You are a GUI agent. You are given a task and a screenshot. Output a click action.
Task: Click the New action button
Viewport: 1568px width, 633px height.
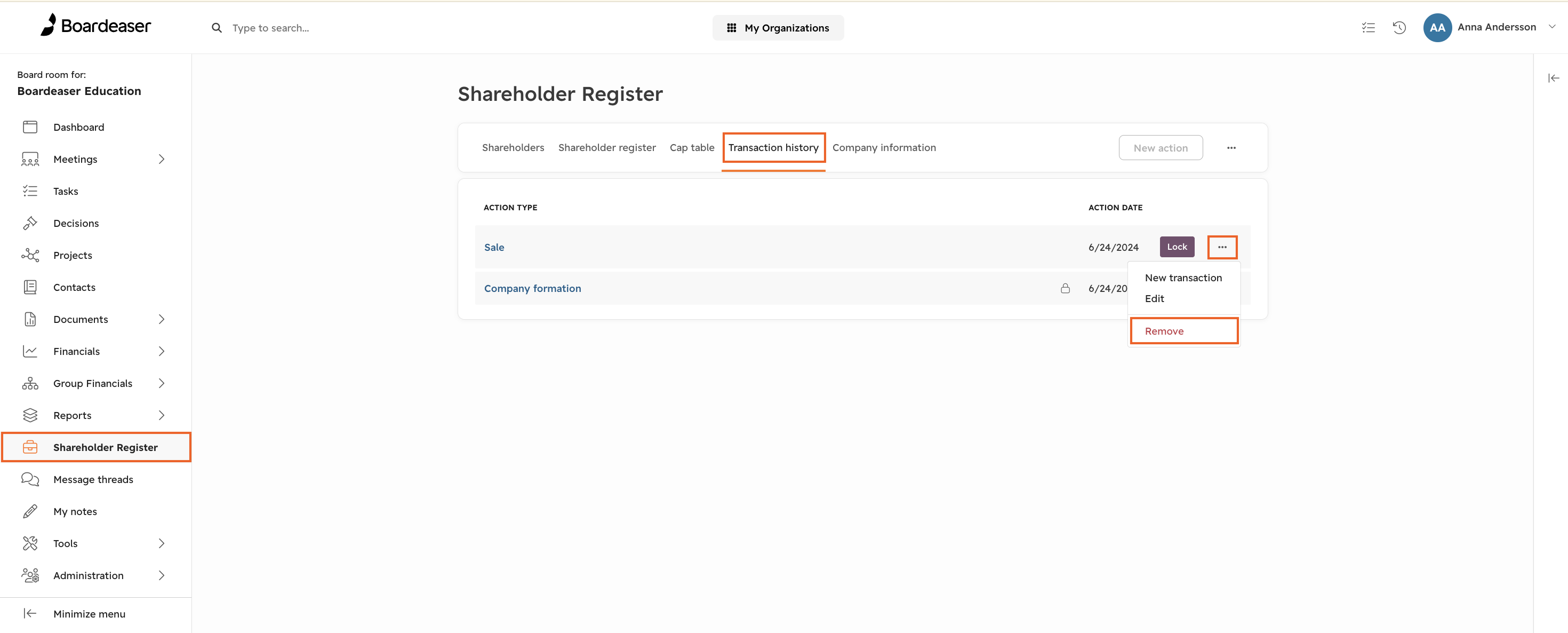click(x=1160, y=148)
